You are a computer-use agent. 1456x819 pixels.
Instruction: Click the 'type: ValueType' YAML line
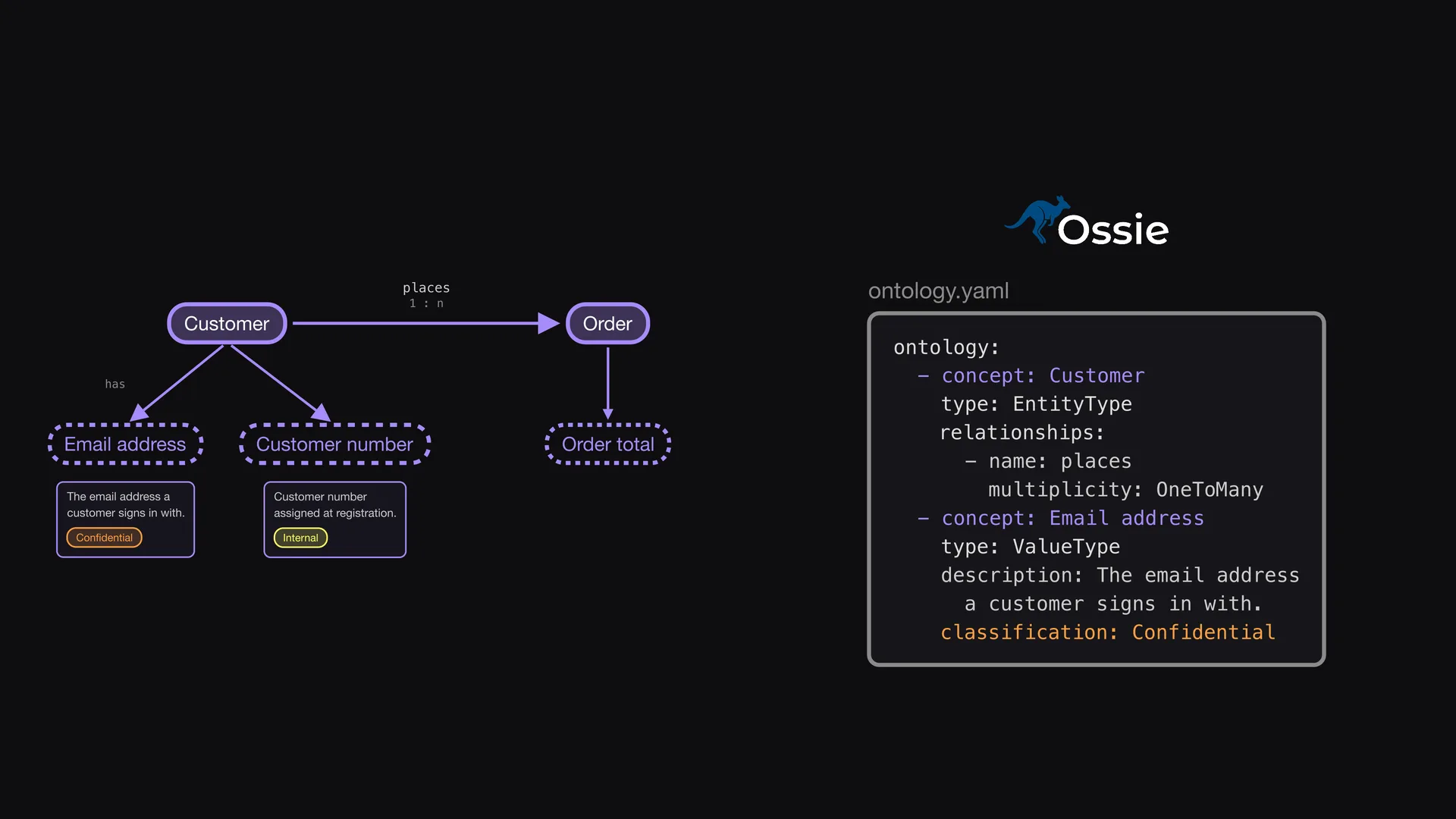(x=1031, y=547)
